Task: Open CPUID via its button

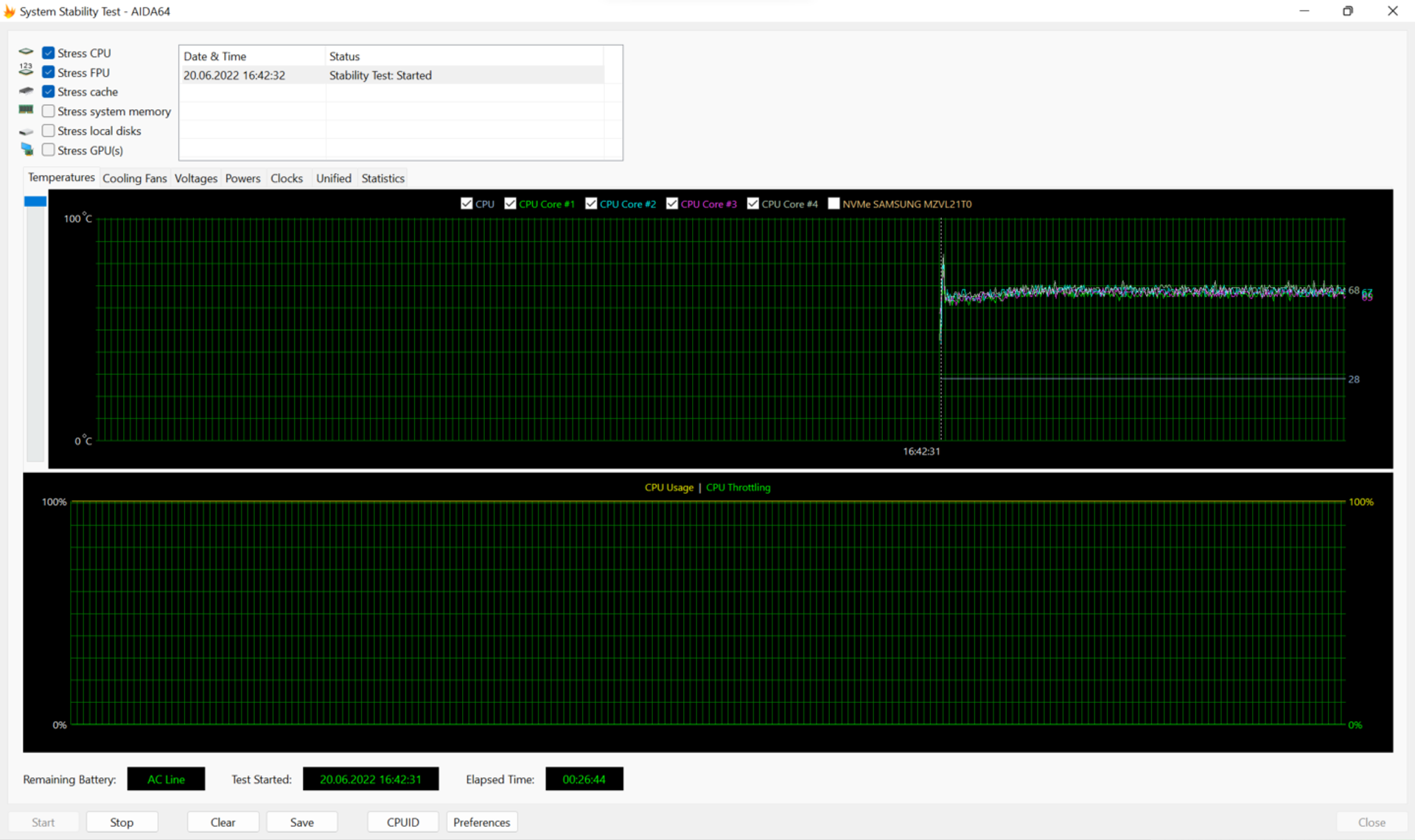Action: 403,822
